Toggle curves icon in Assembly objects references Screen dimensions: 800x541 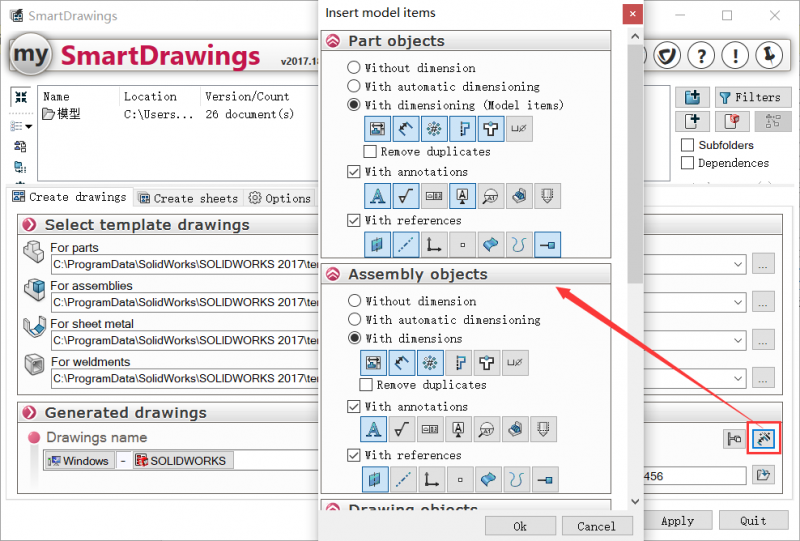[516, 479]
